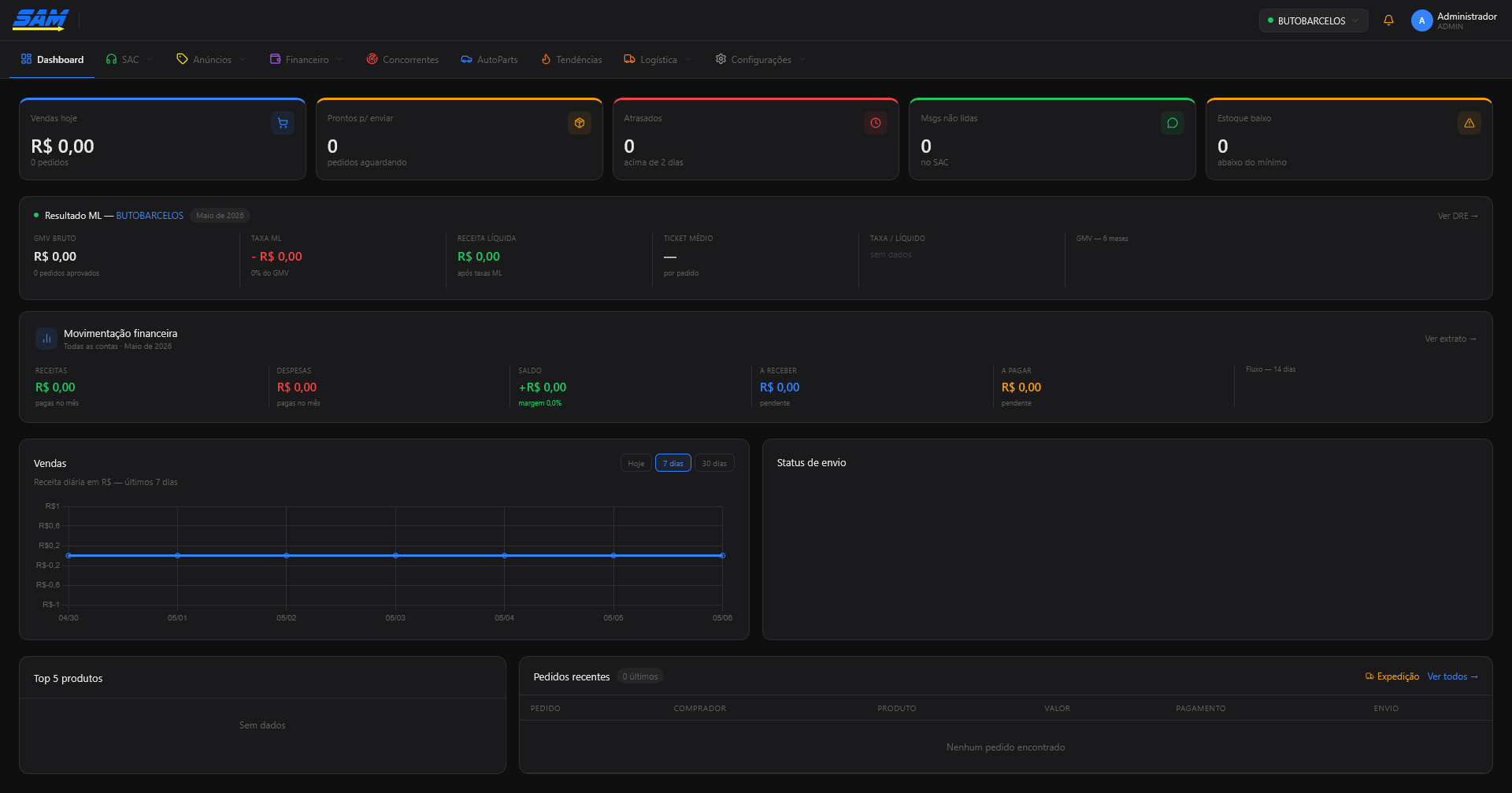Open the Atrasados card

[x=755, y=139]
